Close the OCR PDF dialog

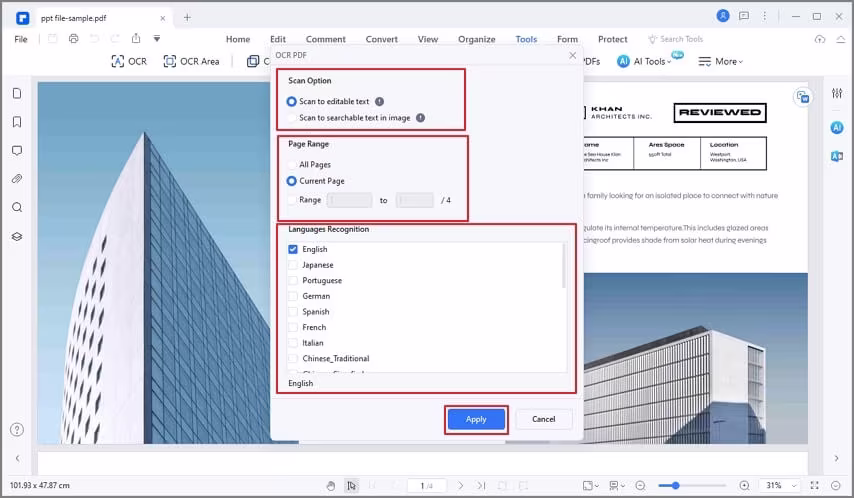[x=572, y=55]
